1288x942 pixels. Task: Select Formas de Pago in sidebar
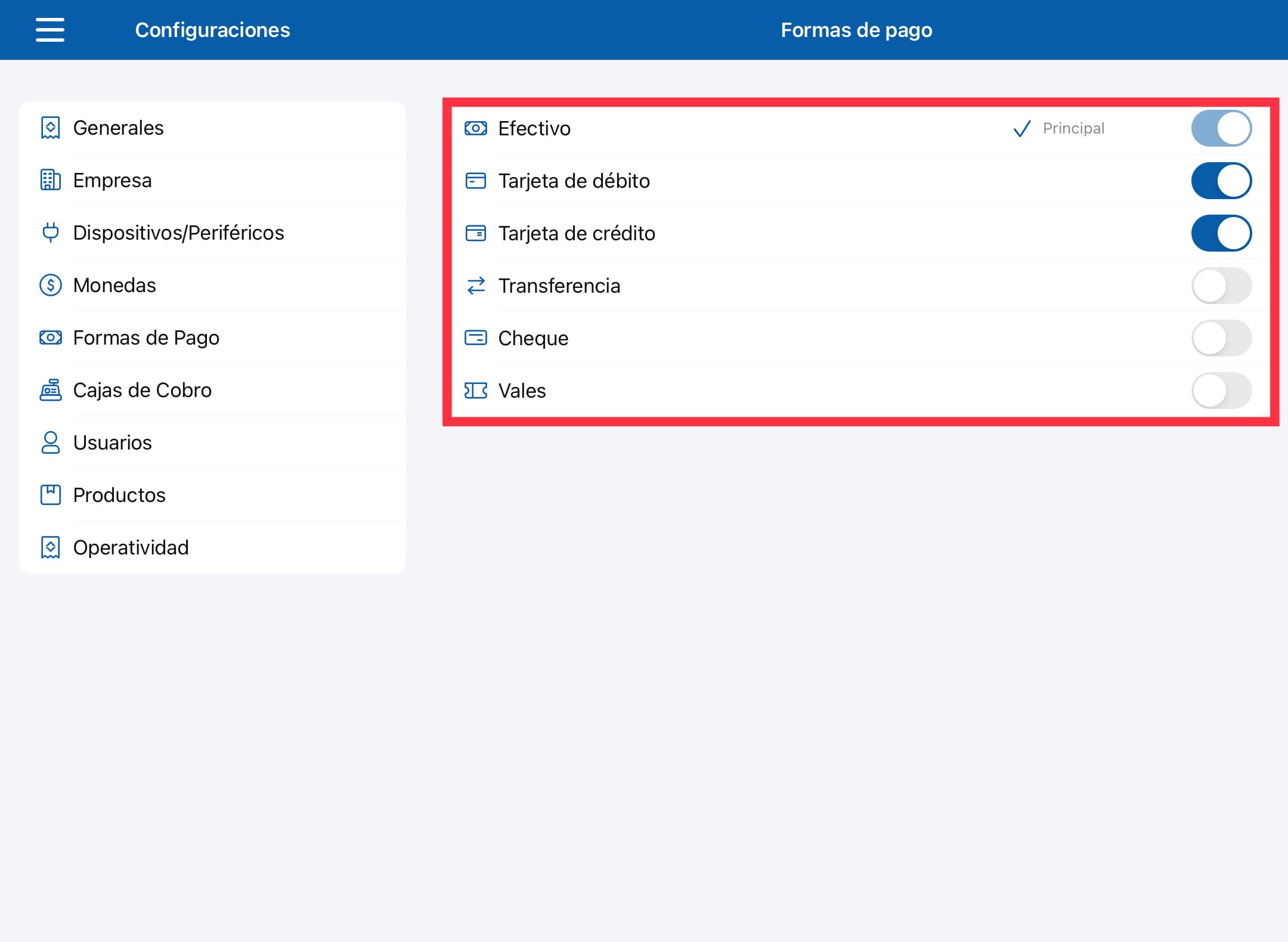tap(212, 337)
